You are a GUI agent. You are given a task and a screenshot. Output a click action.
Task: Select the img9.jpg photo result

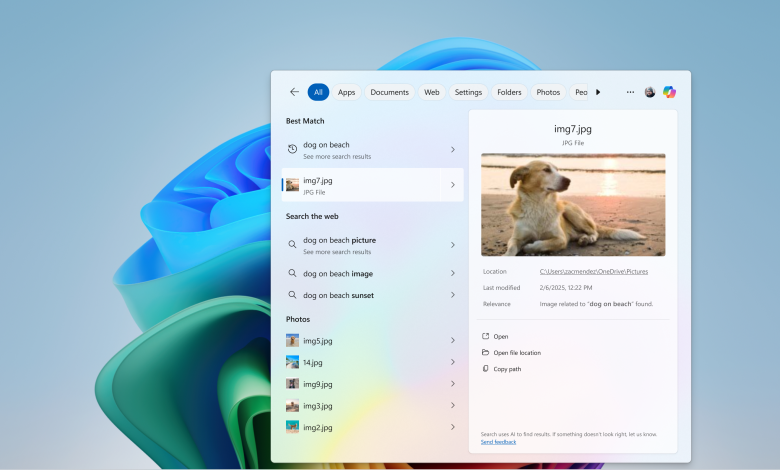point(318,384)
